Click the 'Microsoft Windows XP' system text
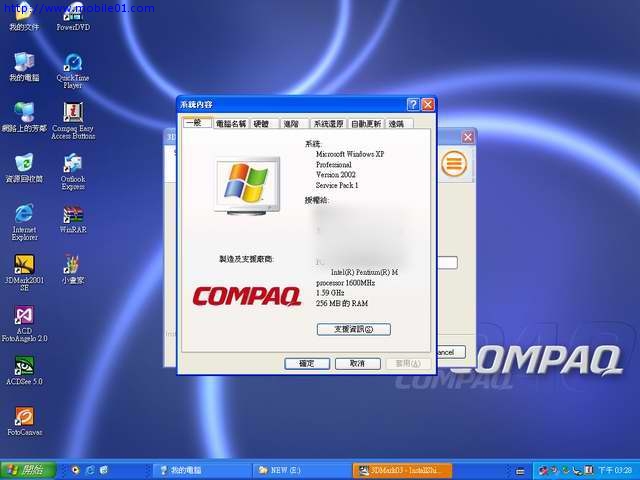Screen dimensions: 640x480 pos(350,154)
